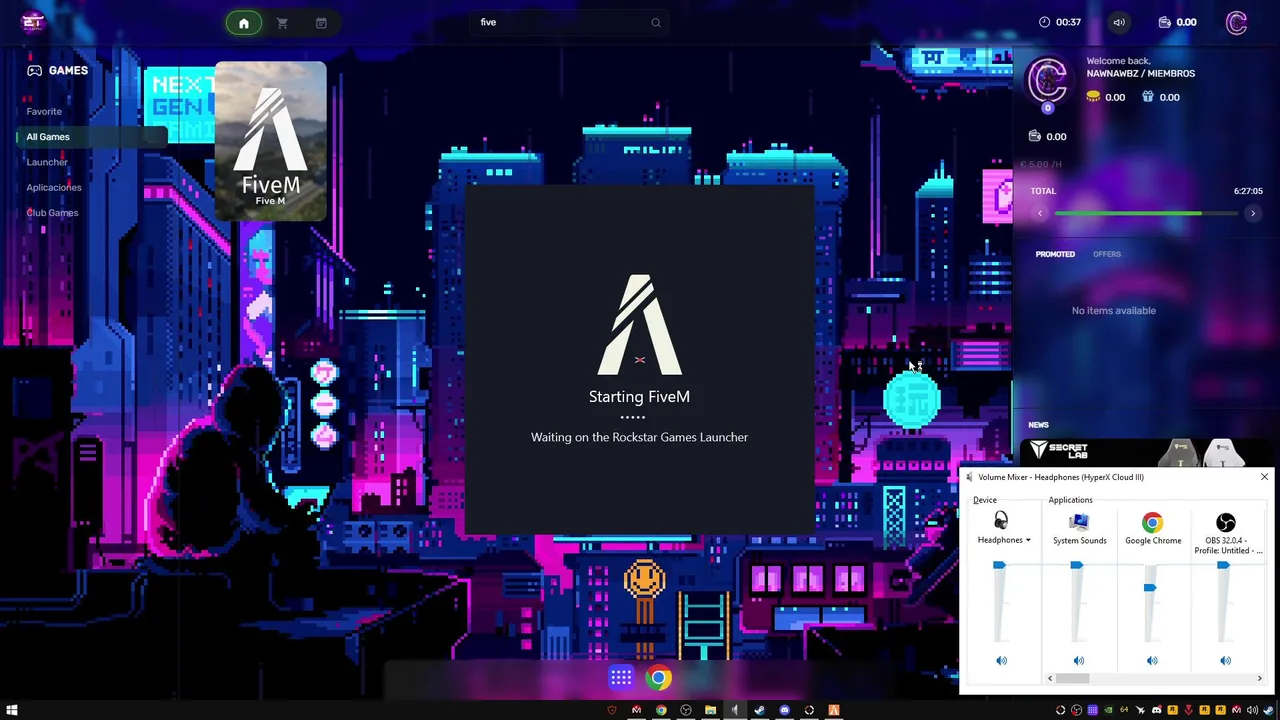Click the Volume Mixer right scroll arrow

click(x=1260, y=678)
